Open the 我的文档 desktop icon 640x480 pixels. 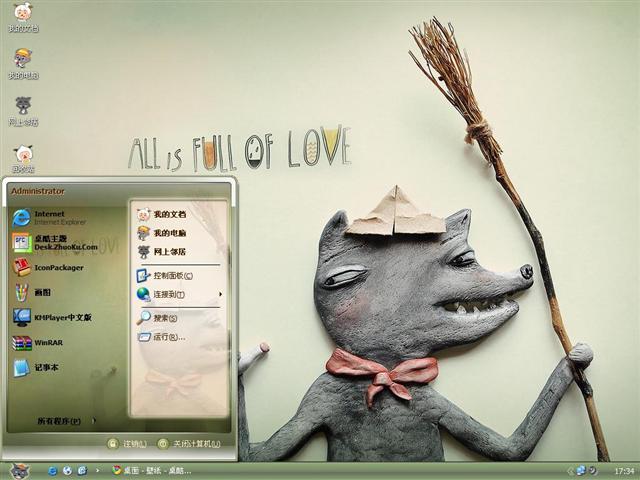23,18
